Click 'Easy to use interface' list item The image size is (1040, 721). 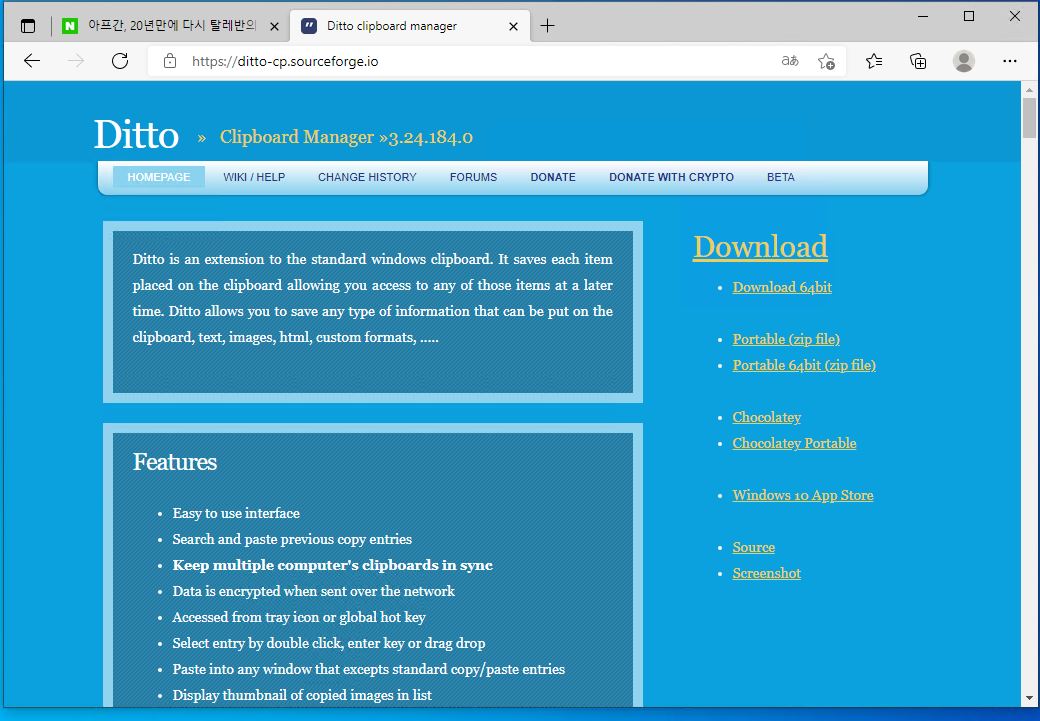tap(235, 513)
